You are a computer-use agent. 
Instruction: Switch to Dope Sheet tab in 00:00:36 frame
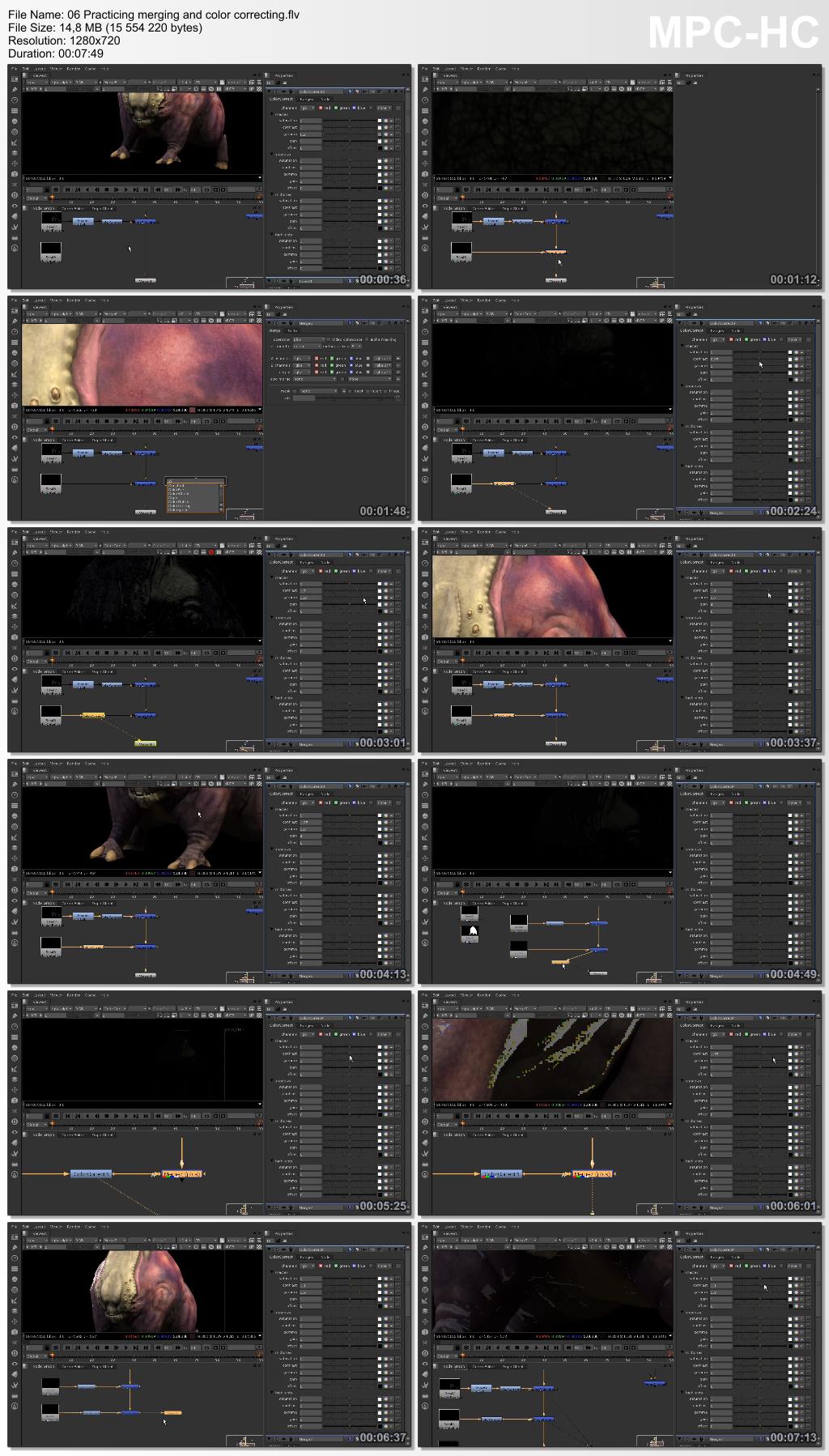(102, 208)
